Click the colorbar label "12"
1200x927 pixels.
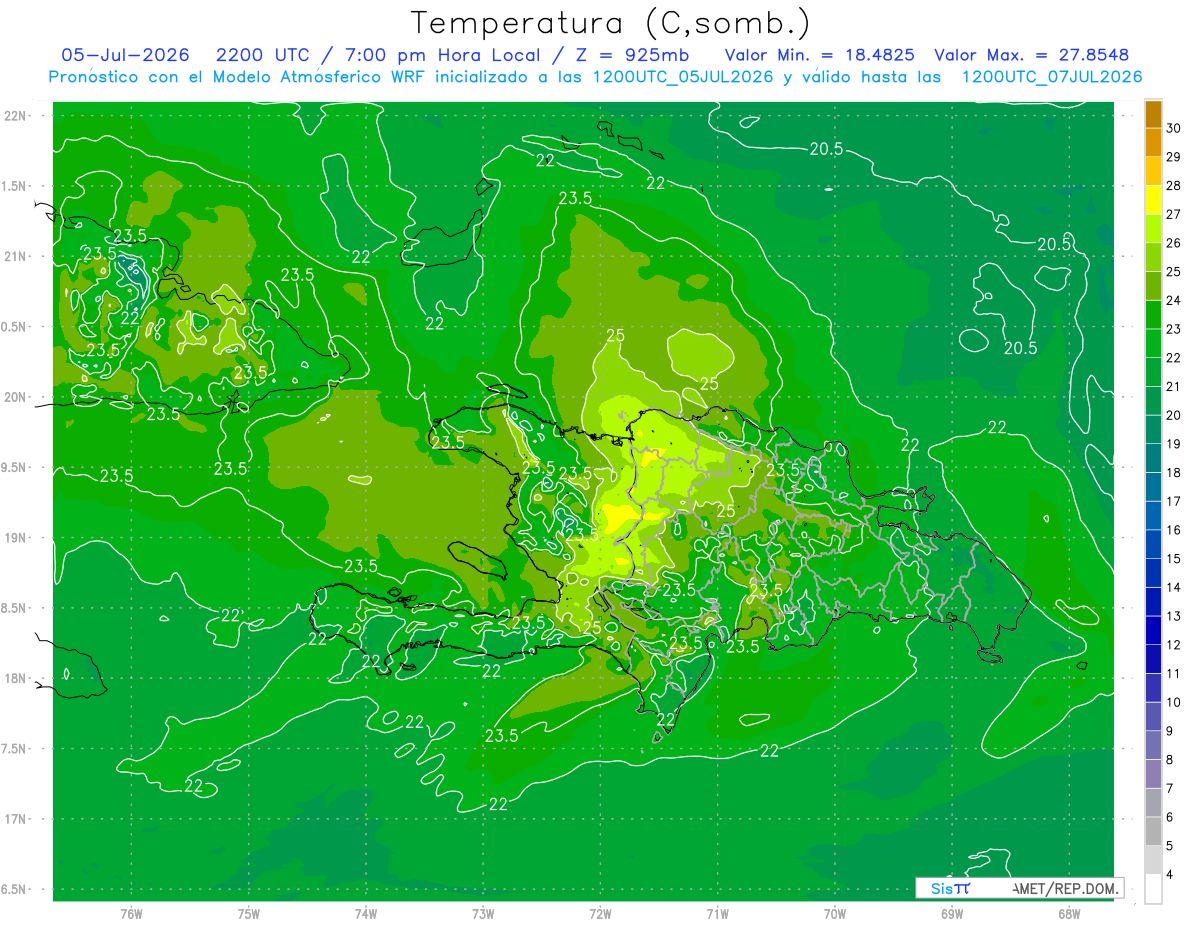click(x=1174, y=645)
